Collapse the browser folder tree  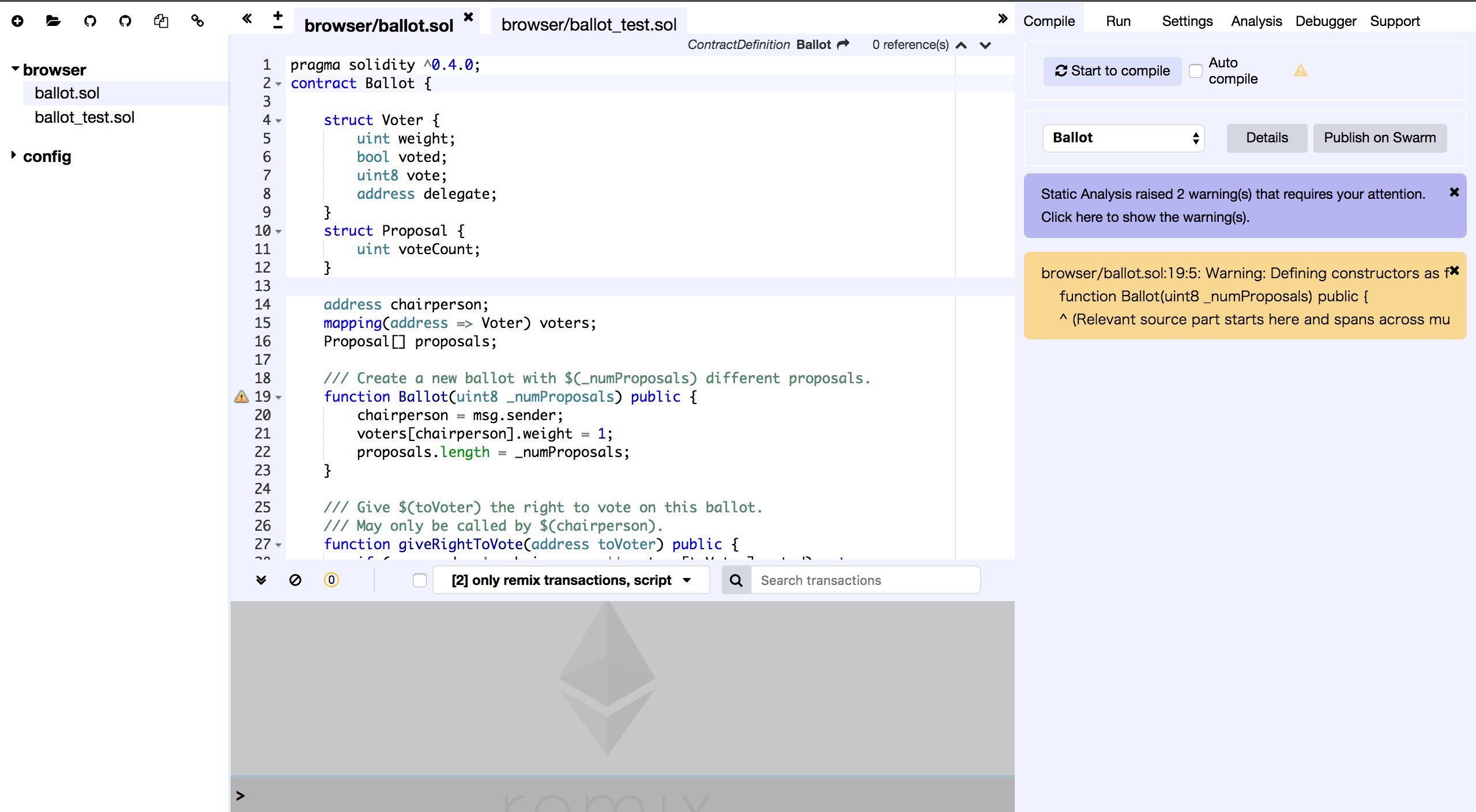[x=15, y=69]
